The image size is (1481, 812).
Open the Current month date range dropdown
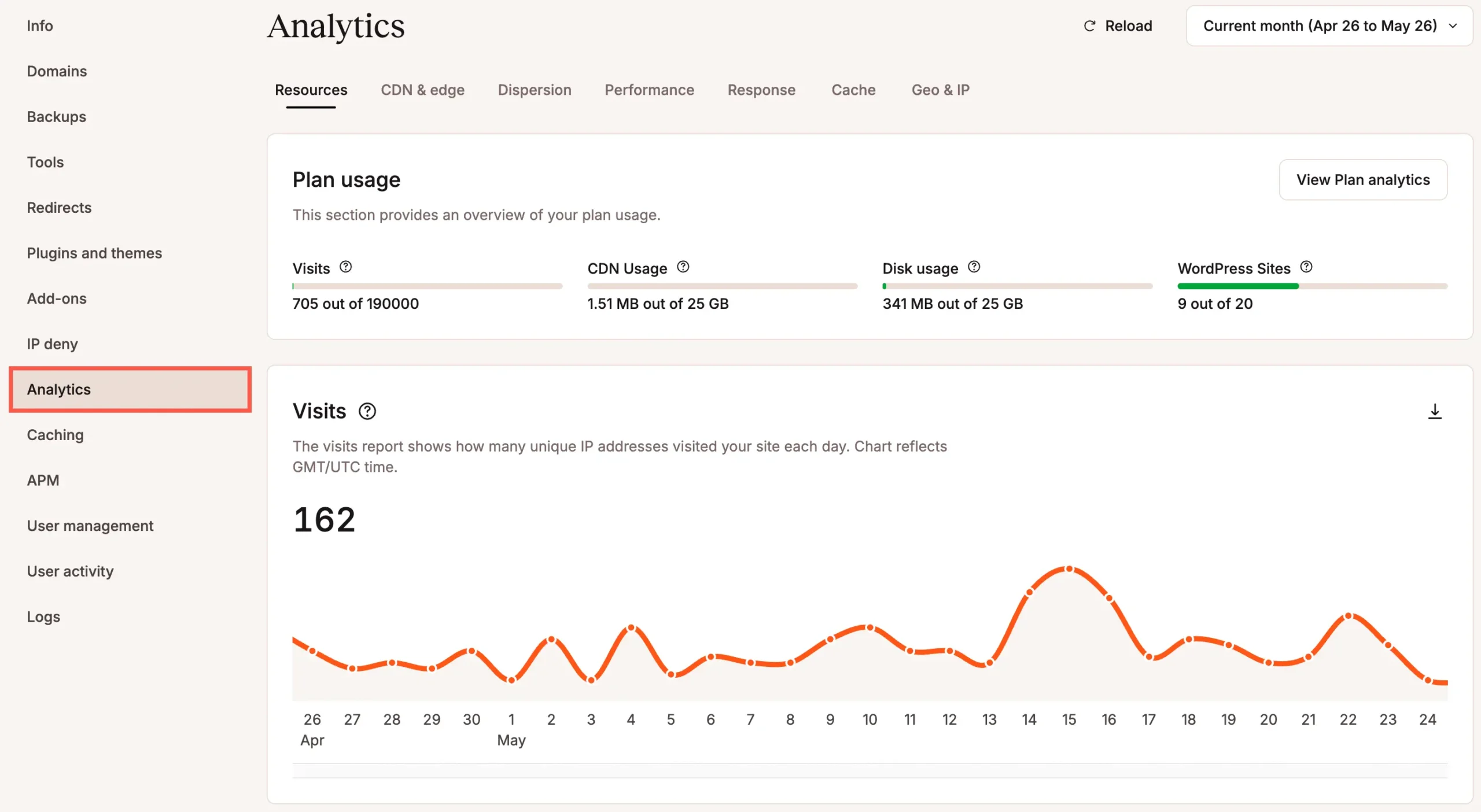coord(1329,26)
